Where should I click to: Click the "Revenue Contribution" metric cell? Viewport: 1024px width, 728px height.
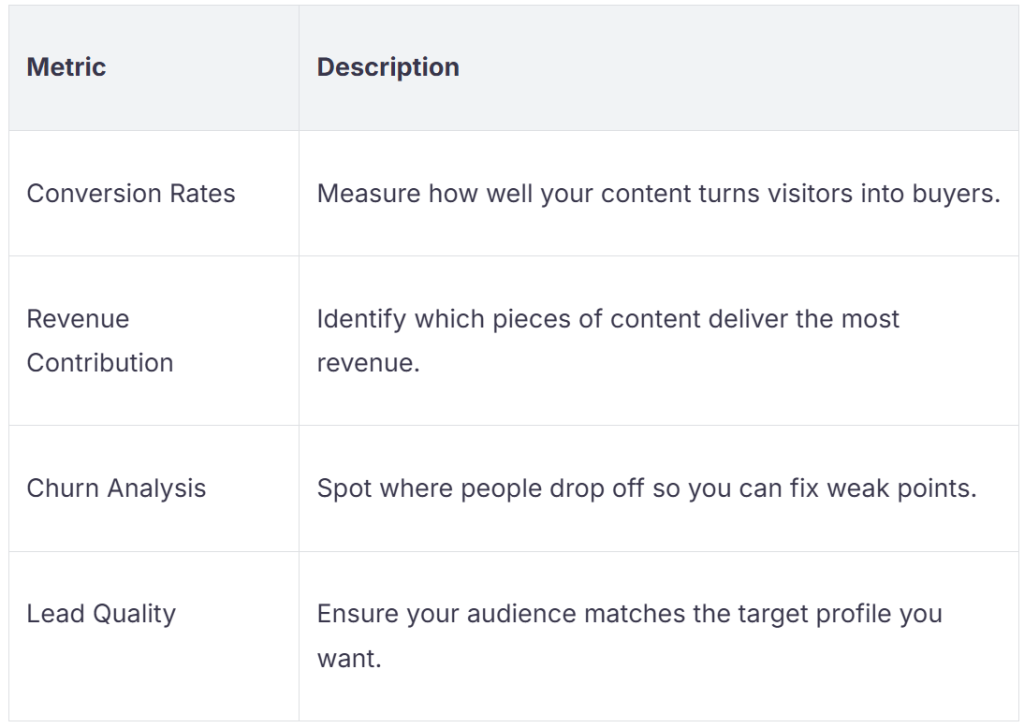[x=100, y=341]
